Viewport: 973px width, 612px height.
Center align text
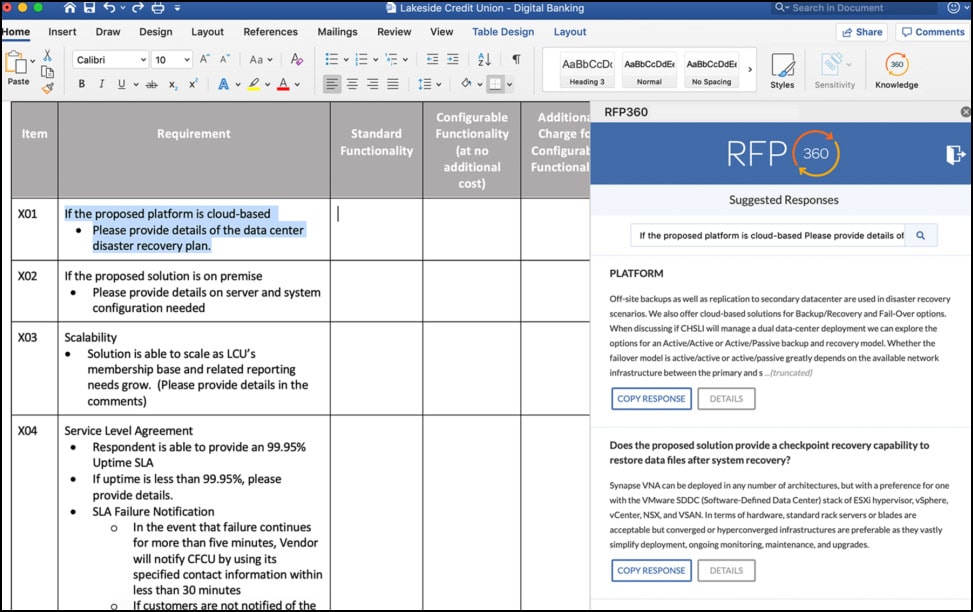click(x=352, y=84)
